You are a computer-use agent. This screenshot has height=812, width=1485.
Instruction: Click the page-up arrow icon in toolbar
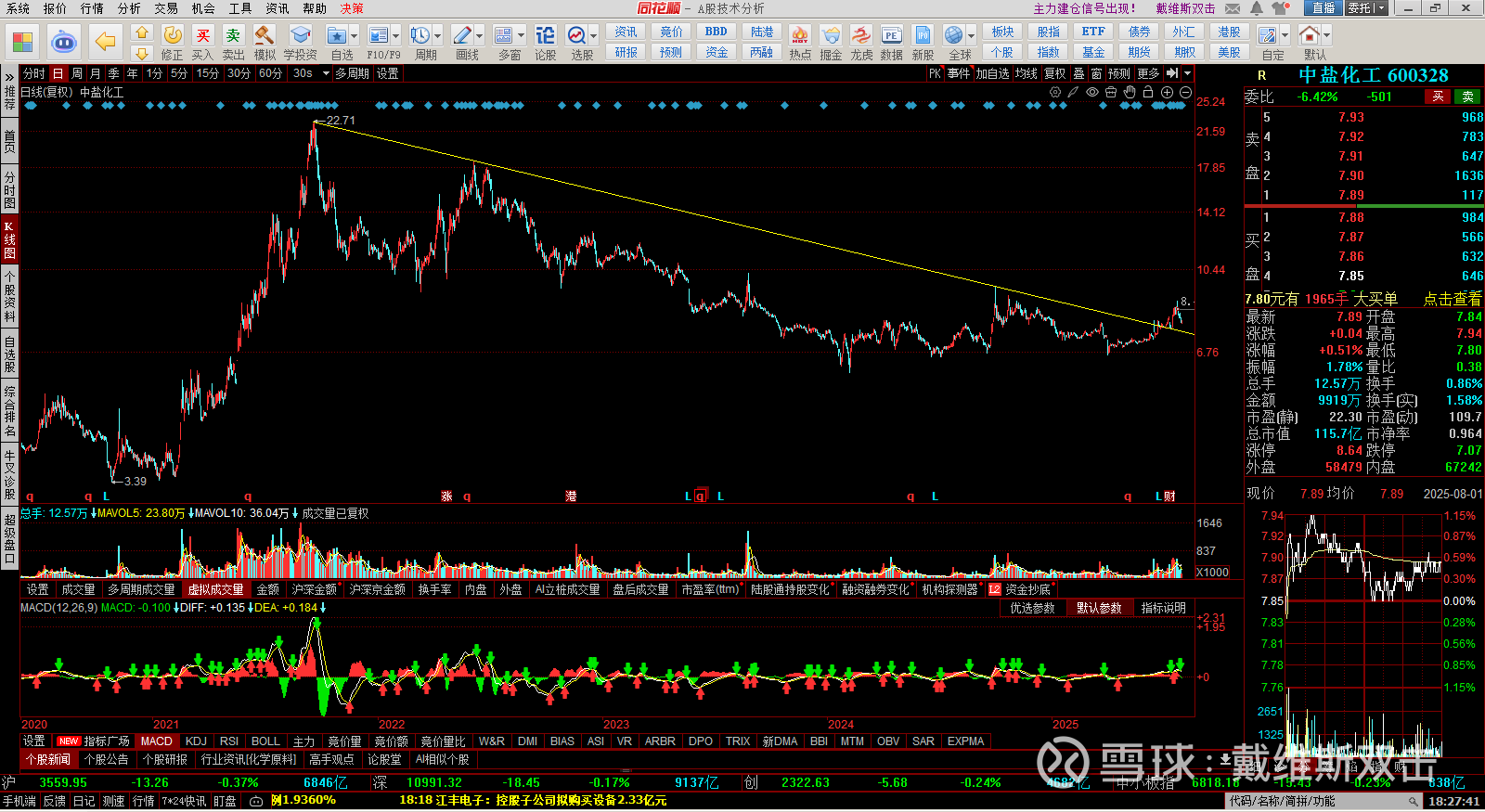click(x=141, y=32)
